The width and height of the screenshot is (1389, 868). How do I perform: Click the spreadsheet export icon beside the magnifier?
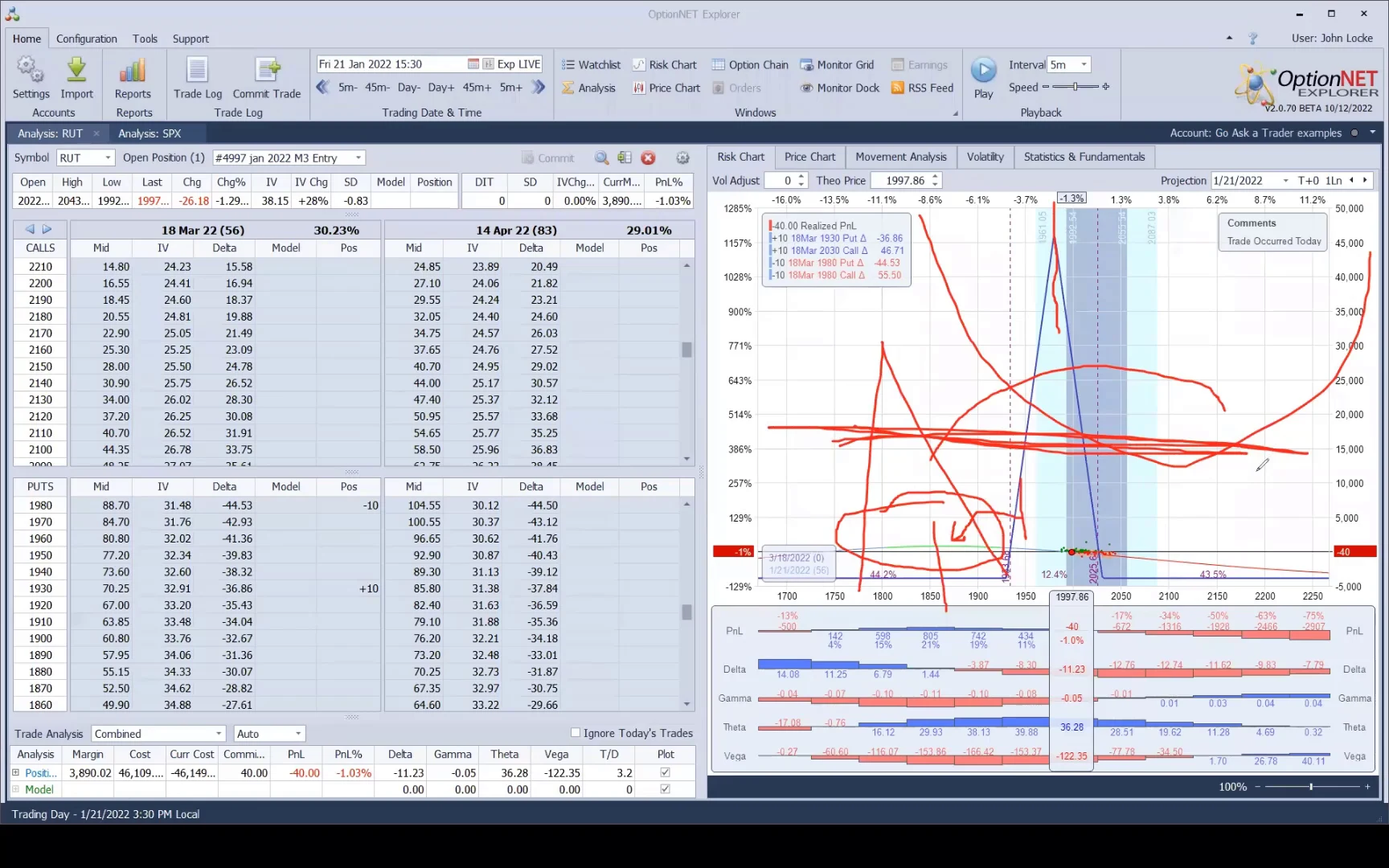(x=625, y=158)
